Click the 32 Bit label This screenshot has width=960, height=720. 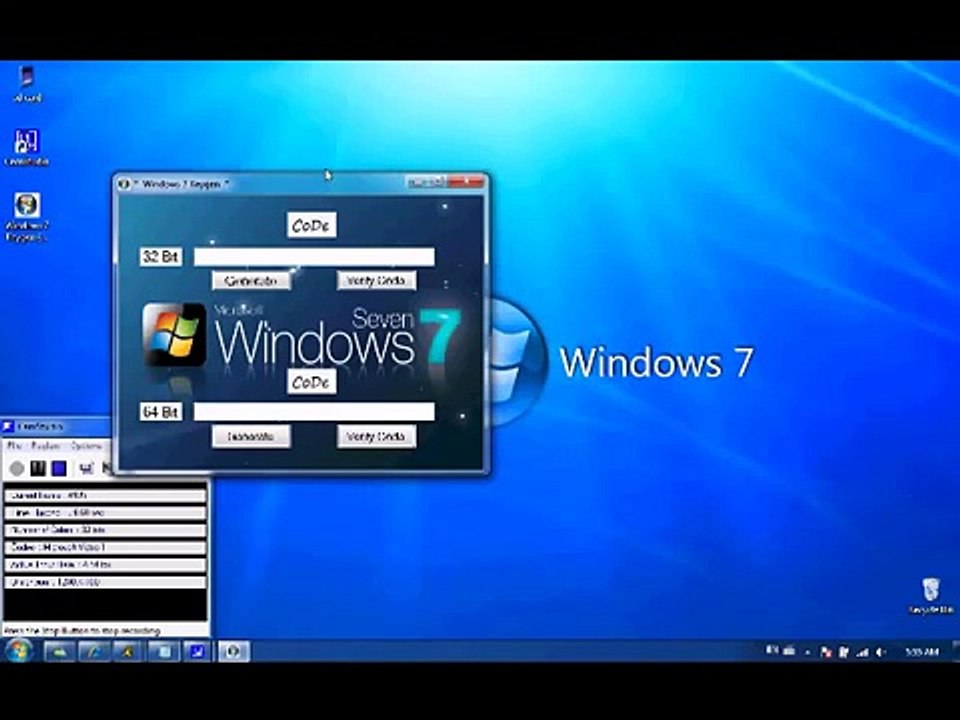(160, 257)
